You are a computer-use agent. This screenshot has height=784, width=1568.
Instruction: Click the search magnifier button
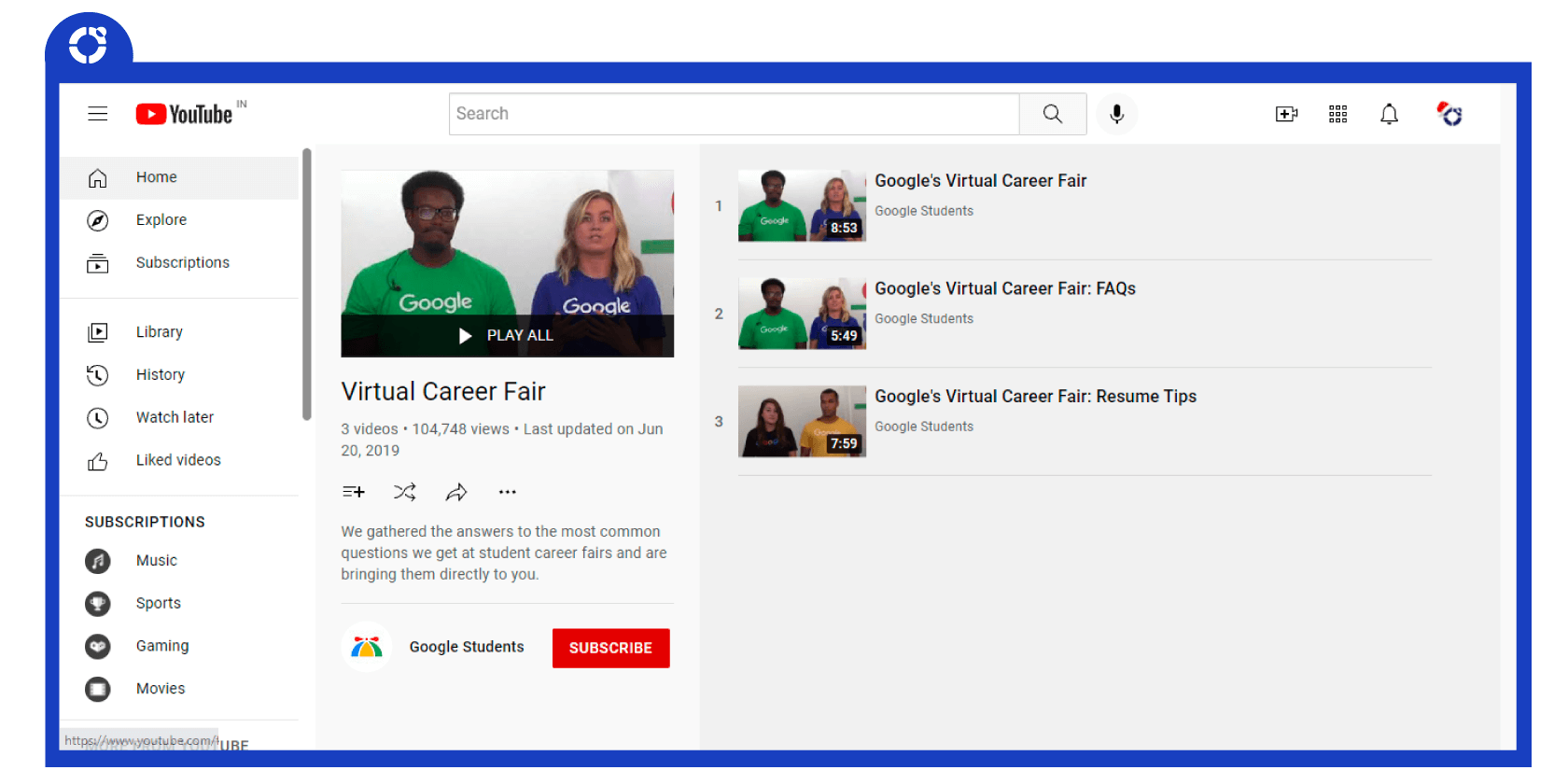click(x=1053, y=114)
